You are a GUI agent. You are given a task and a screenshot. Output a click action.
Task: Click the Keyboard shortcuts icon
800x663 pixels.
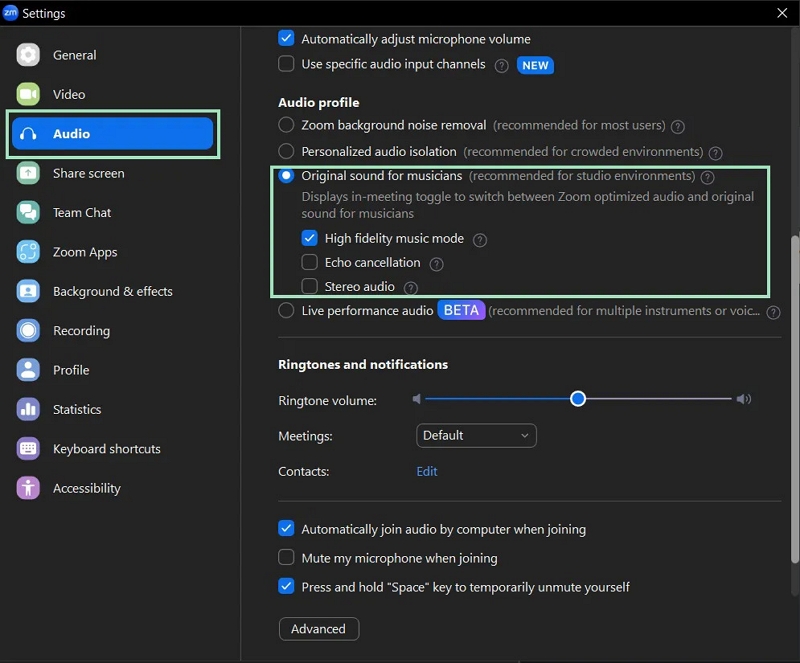click(x=28, y=449)
